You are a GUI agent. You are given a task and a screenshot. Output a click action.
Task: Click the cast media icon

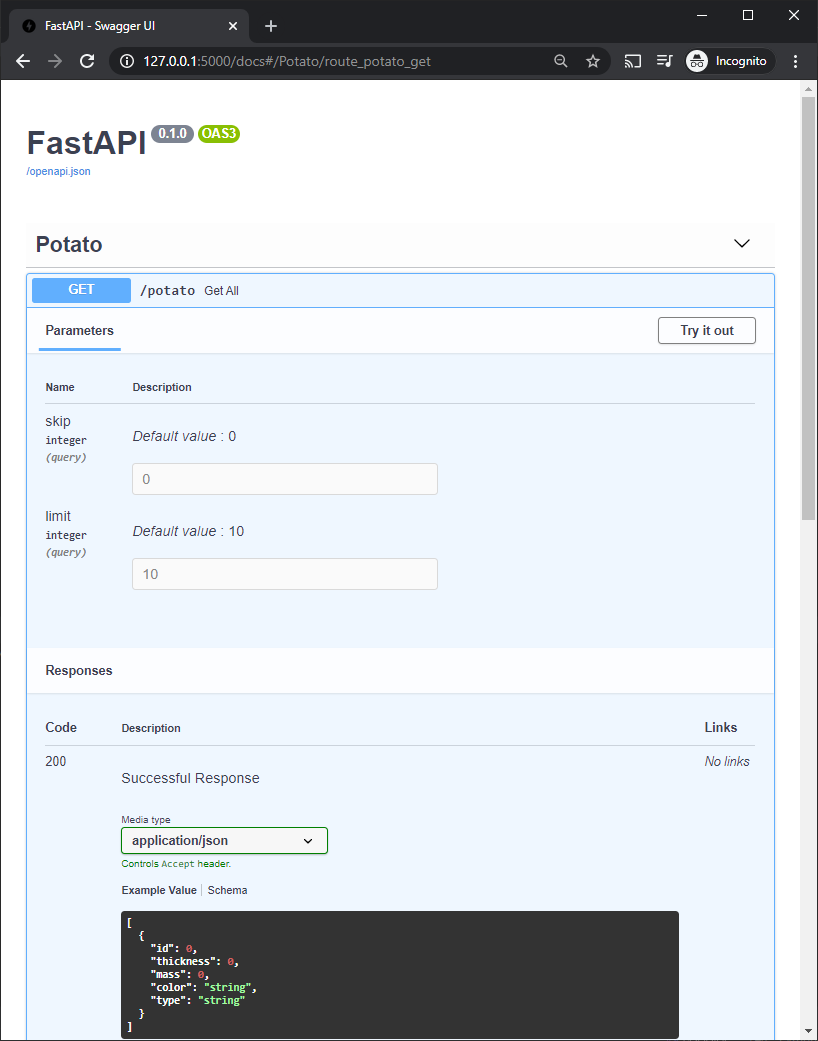[633, 62]
